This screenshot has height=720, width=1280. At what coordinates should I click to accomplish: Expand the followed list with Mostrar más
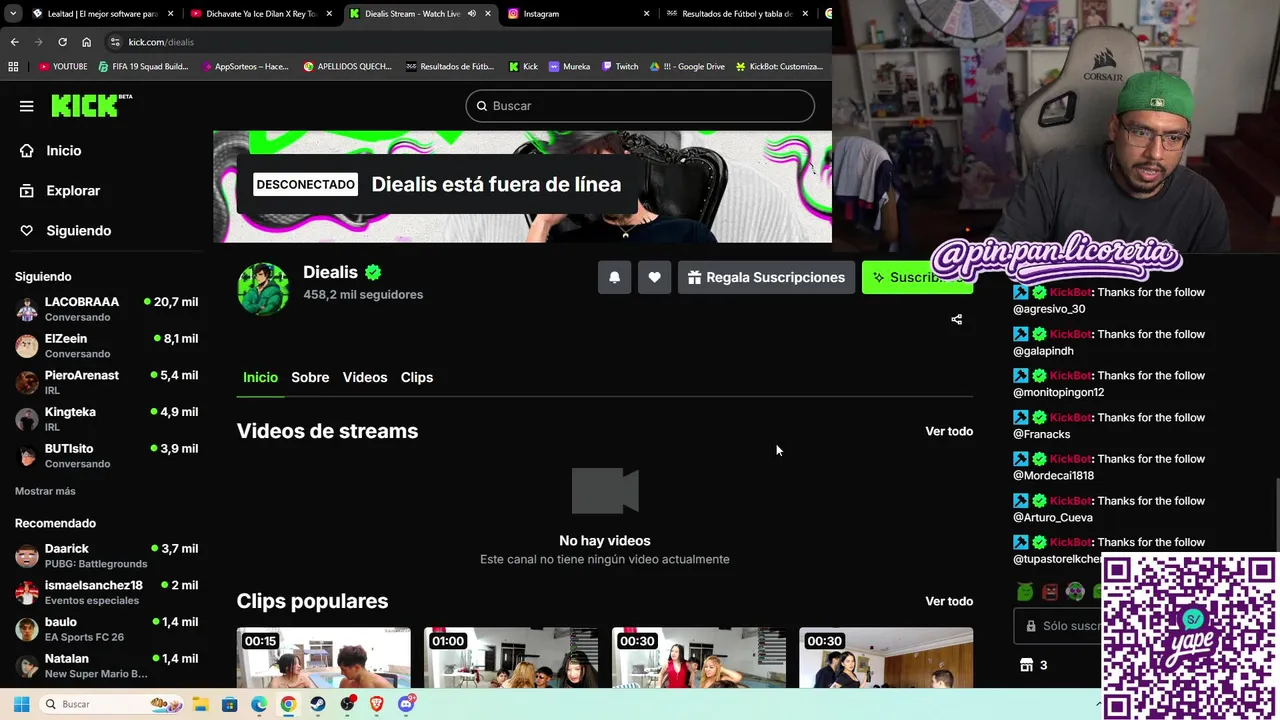[45, 491]
